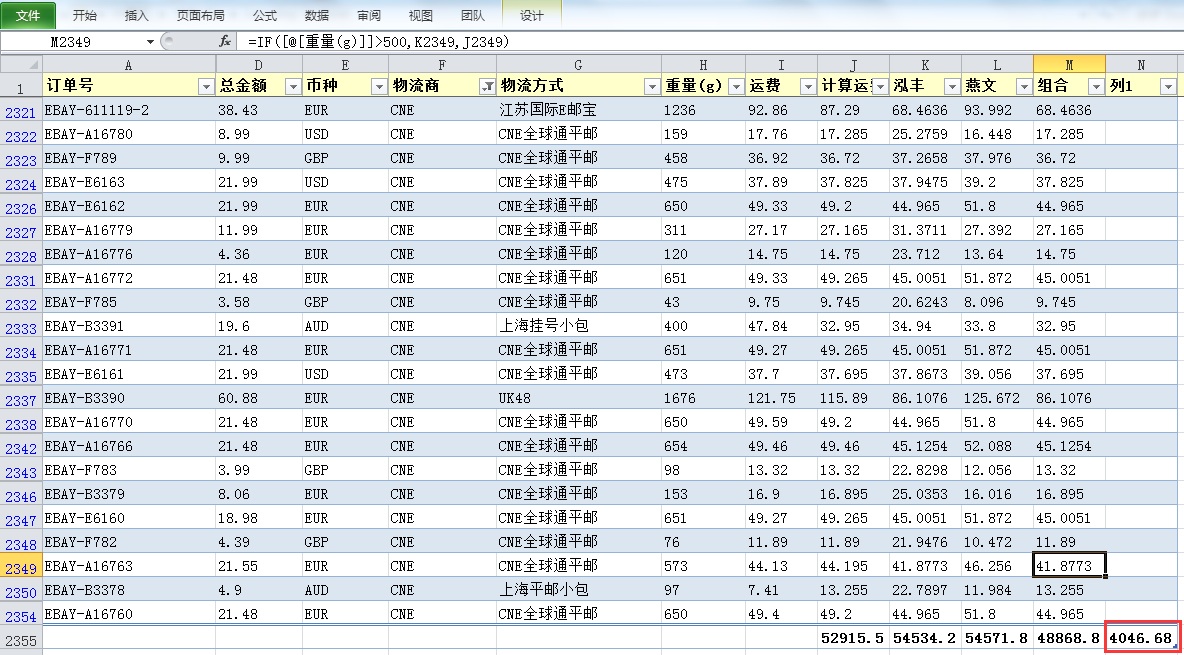
Task: Click the select-all corner above row 1
Action: pos(20,64)
